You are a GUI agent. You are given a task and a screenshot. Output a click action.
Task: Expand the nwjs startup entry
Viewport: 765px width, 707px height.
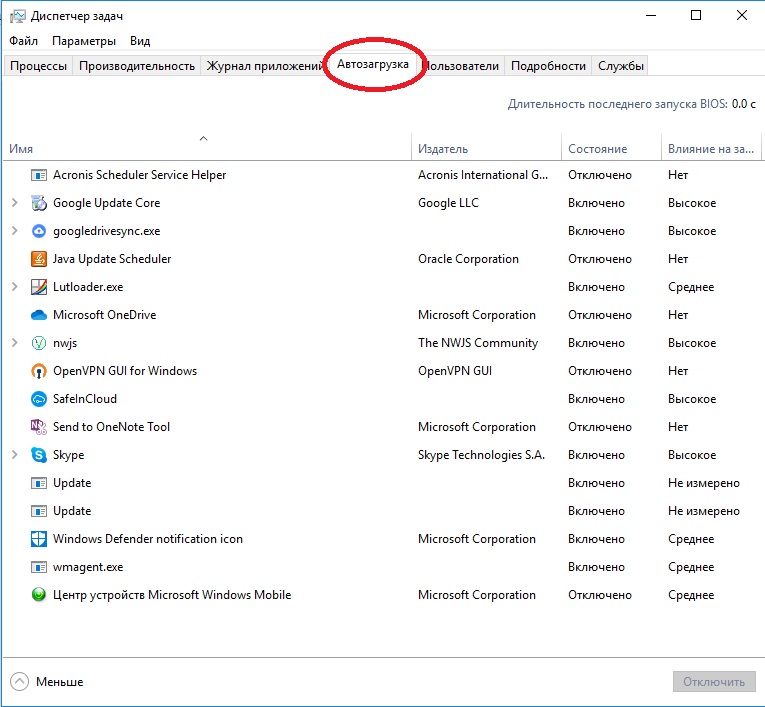pyautogui.click(x=14, y=343)
